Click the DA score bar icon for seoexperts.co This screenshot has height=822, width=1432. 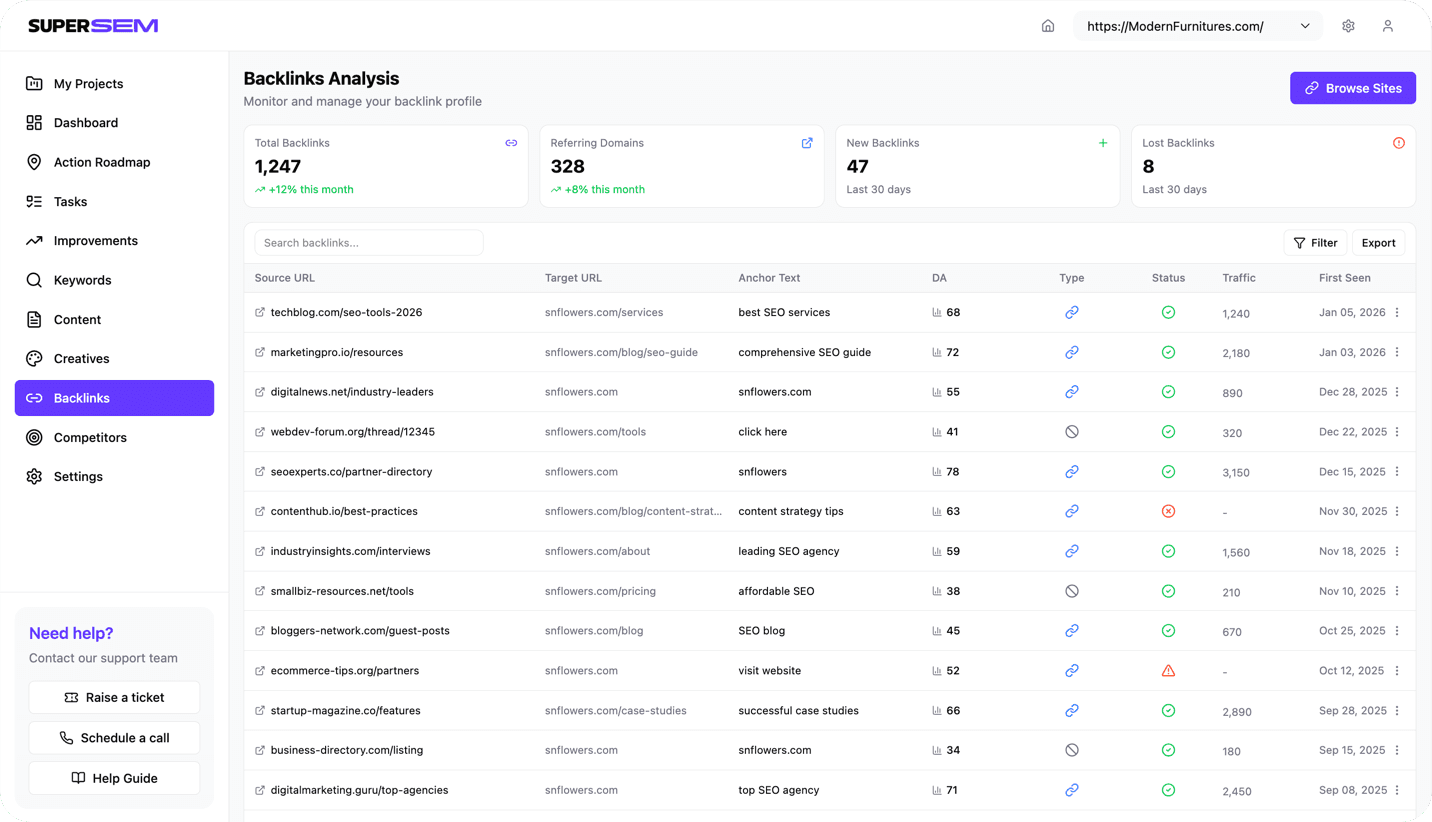(x=938, y=471)
